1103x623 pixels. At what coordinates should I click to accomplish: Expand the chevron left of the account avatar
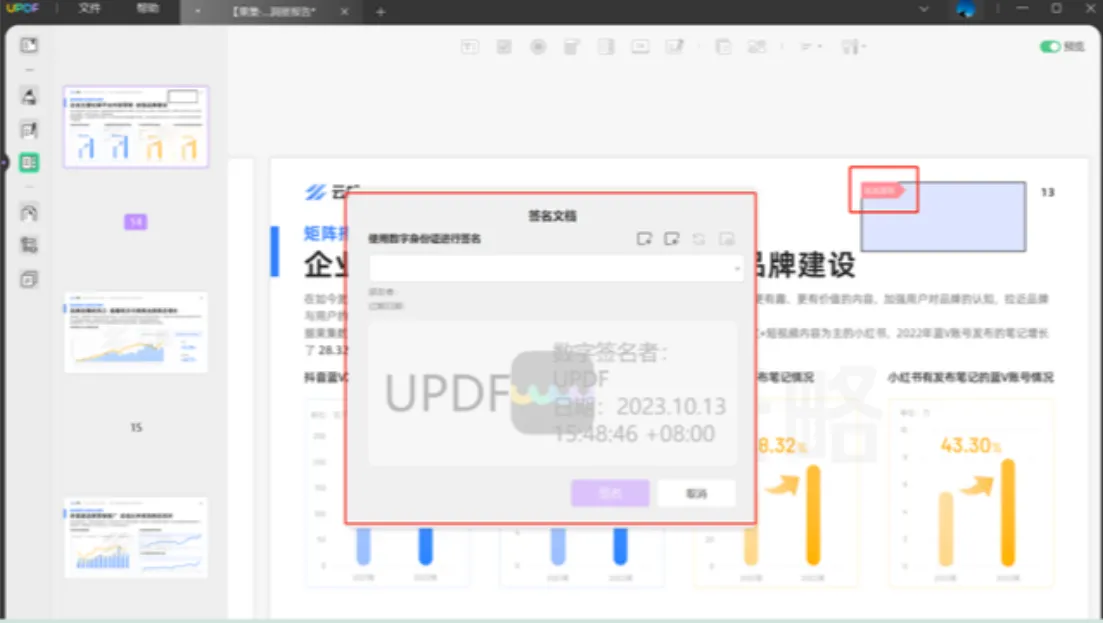click(924, 9)
